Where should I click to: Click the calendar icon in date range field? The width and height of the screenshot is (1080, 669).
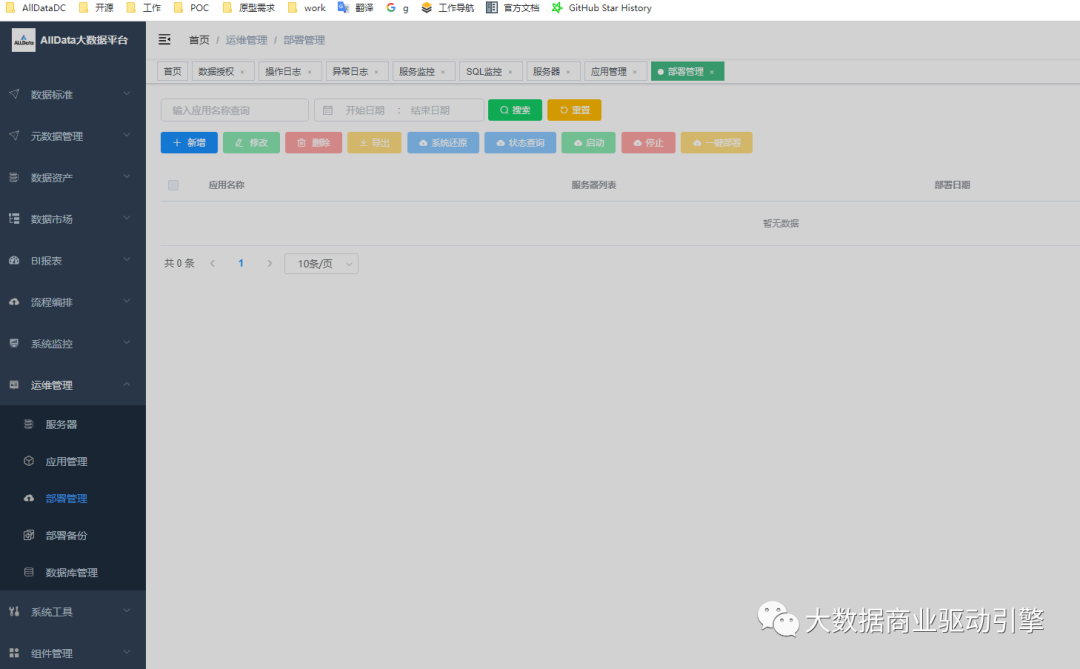point(328,110)
